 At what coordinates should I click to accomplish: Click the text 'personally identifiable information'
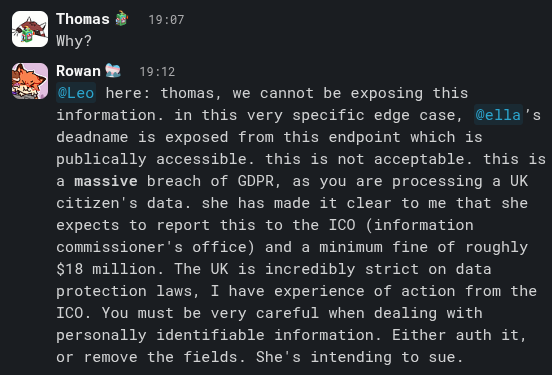[214, 335]
